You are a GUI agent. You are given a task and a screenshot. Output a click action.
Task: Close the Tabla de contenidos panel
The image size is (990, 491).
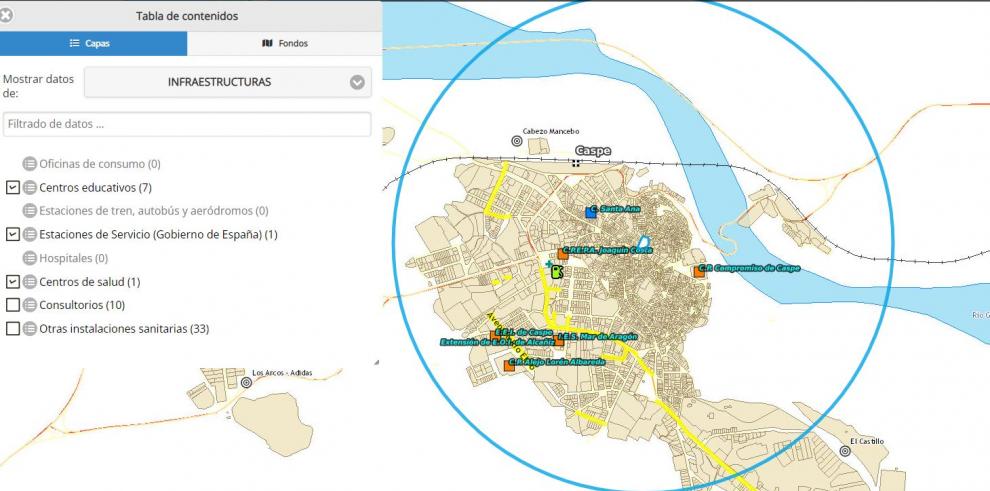pos(7,16)
